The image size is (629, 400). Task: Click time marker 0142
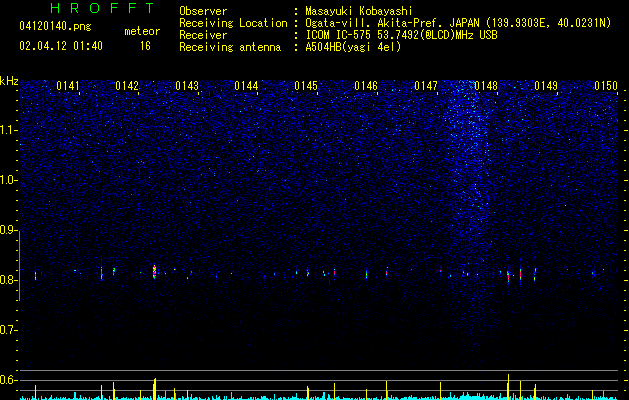127,86
